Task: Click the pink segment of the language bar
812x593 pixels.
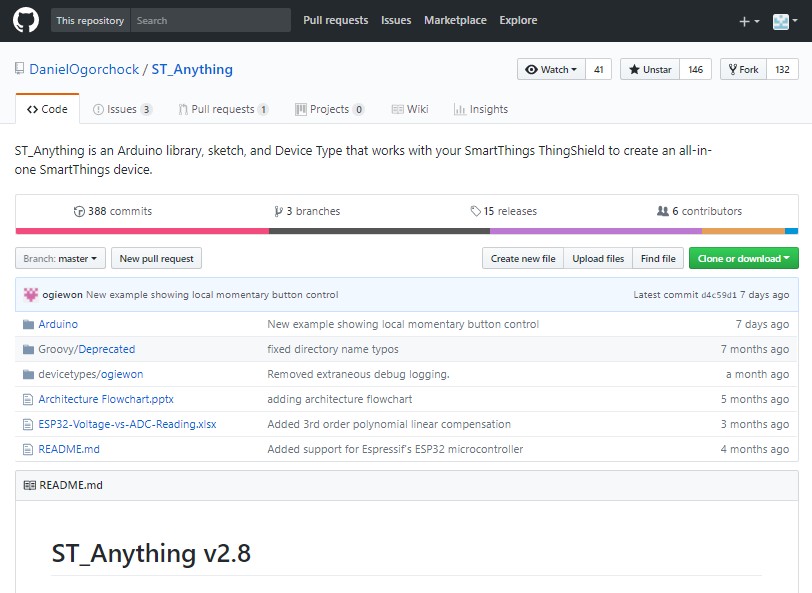Action: click(x=142, y=231)
